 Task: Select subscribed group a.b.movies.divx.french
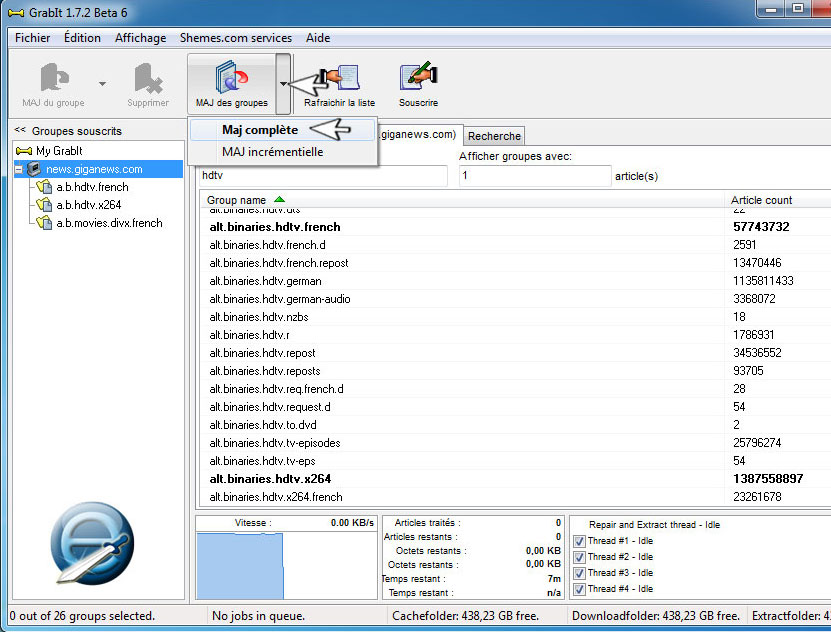point(109,223)
